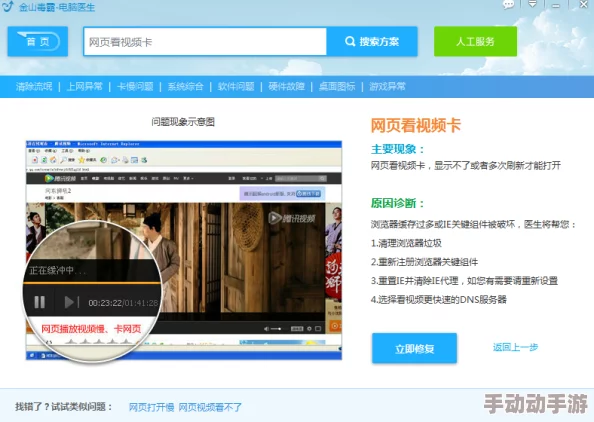Viewport: 594px width, 422px height.
Task: Click the 网页看视频卡 orange heading
Action: 416,125
